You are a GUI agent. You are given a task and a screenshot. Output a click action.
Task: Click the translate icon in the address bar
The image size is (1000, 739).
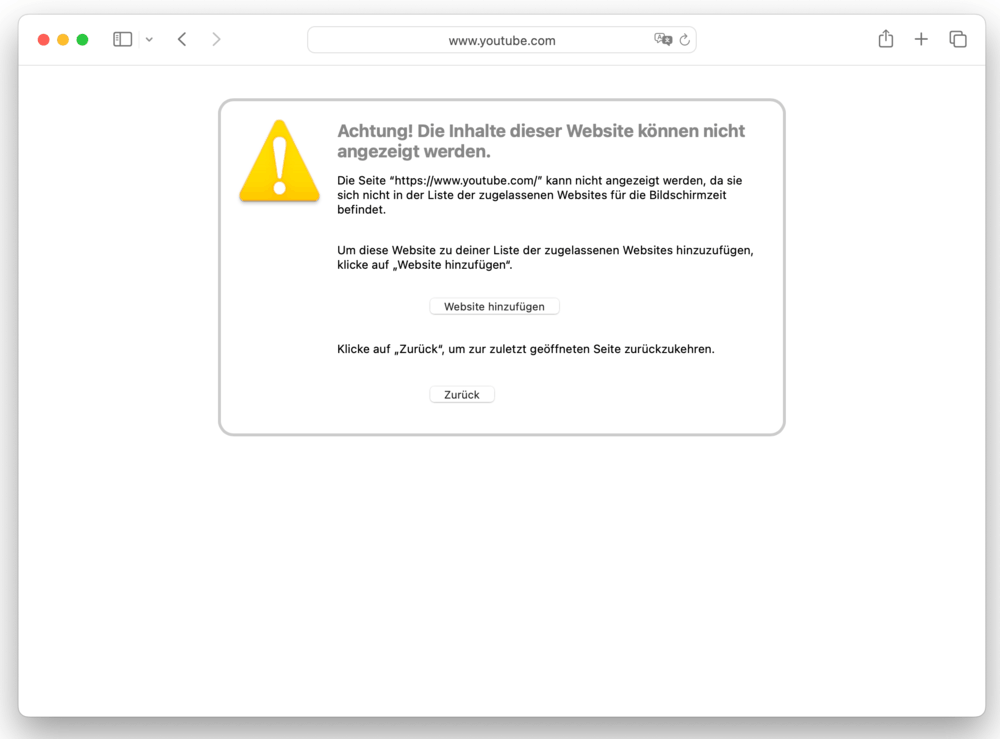click(663, 40)
